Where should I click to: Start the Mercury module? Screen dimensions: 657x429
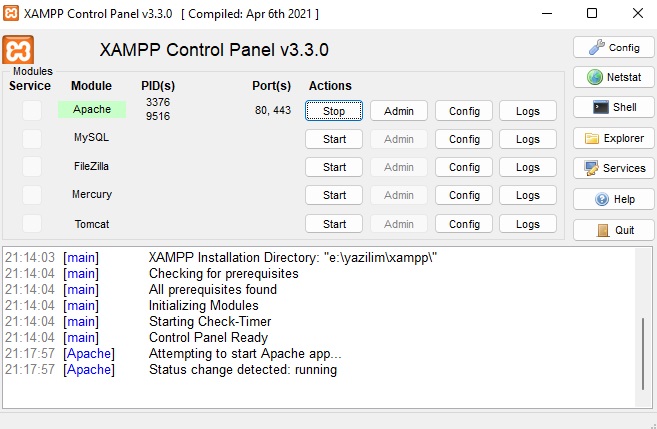click(334, 195)
